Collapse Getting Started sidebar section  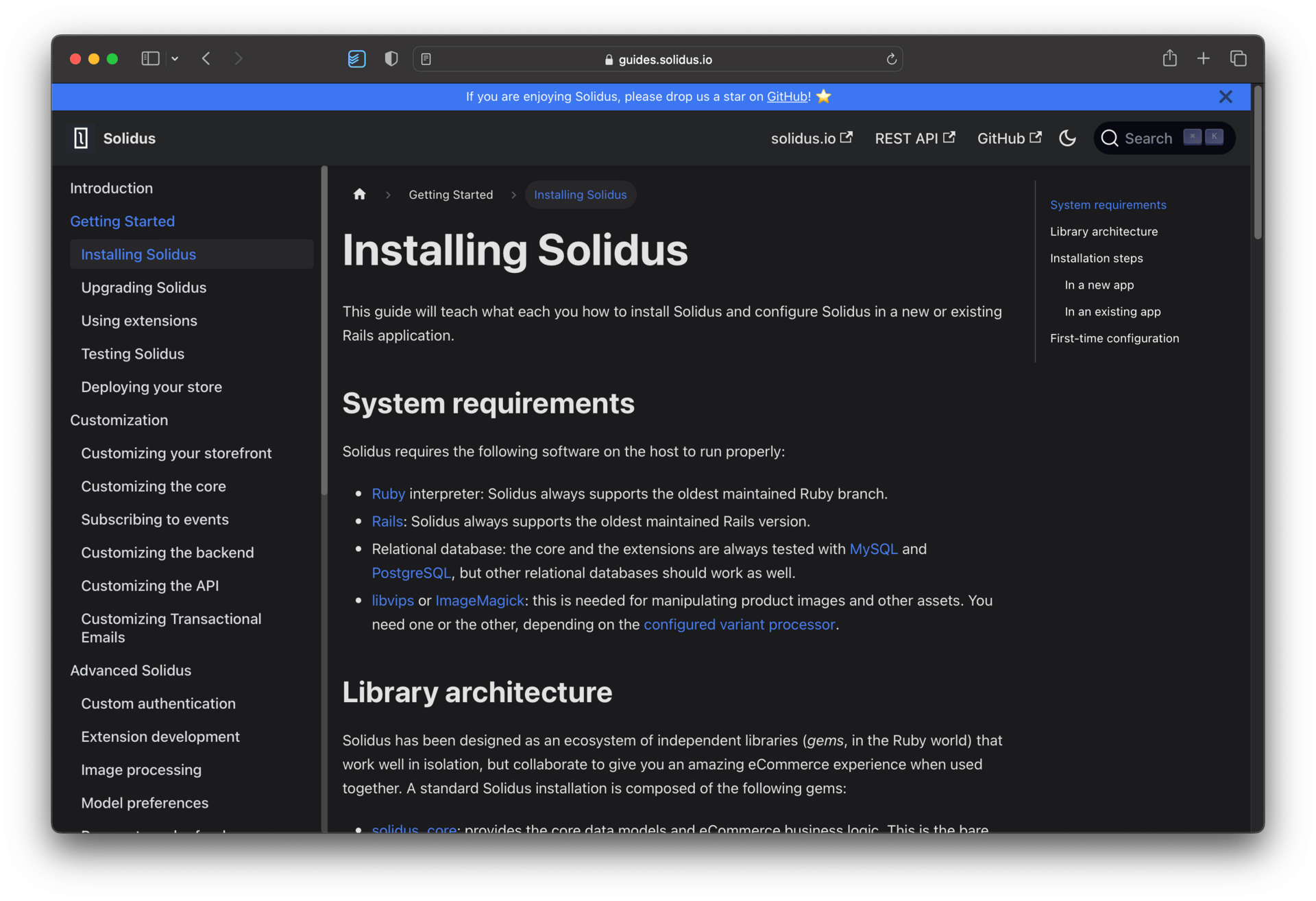[x=122, y=221]
